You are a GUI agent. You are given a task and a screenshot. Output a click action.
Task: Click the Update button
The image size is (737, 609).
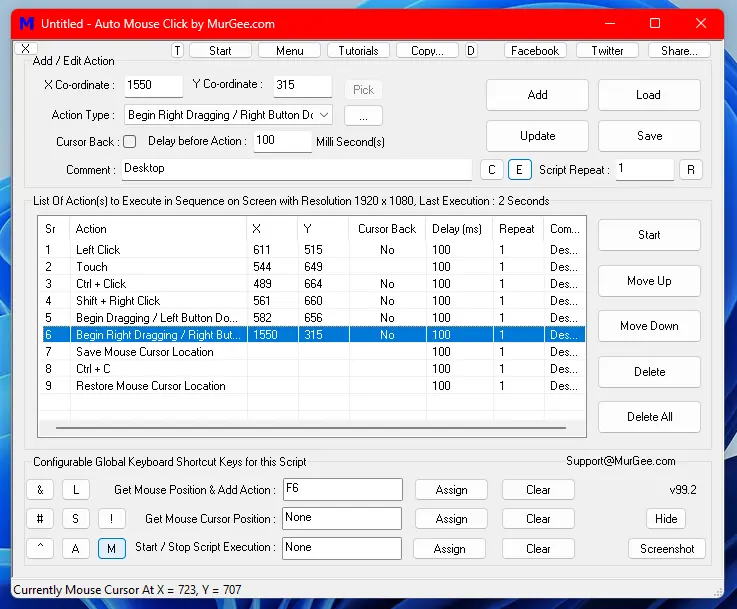[537, 136]
